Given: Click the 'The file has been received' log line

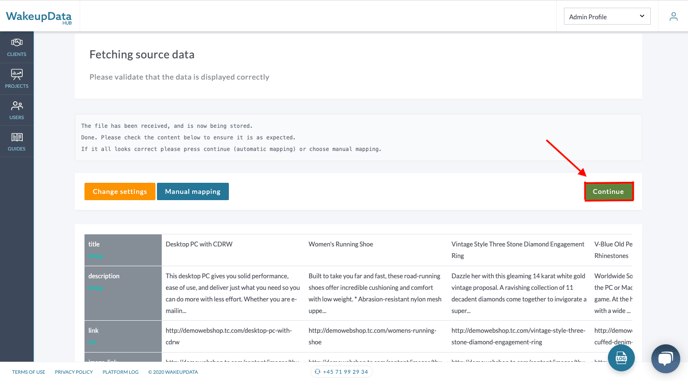Looking at the screenshot, I should point(167,126).
